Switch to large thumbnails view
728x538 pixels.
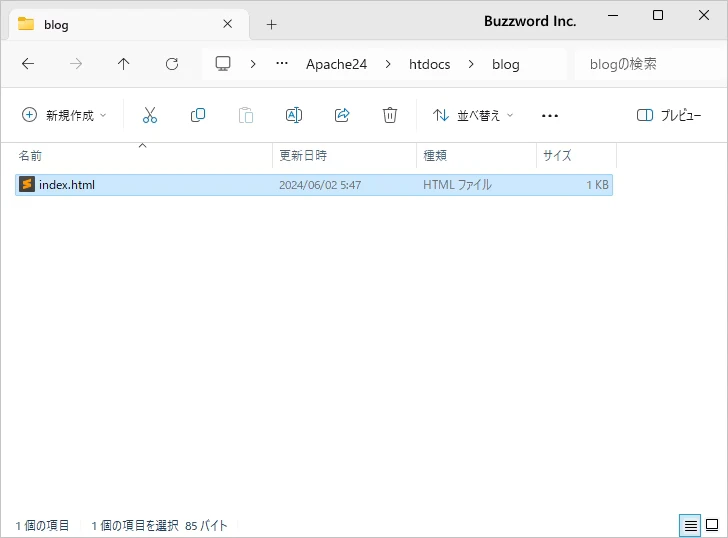pyautogui.click(x=712, y=525)
